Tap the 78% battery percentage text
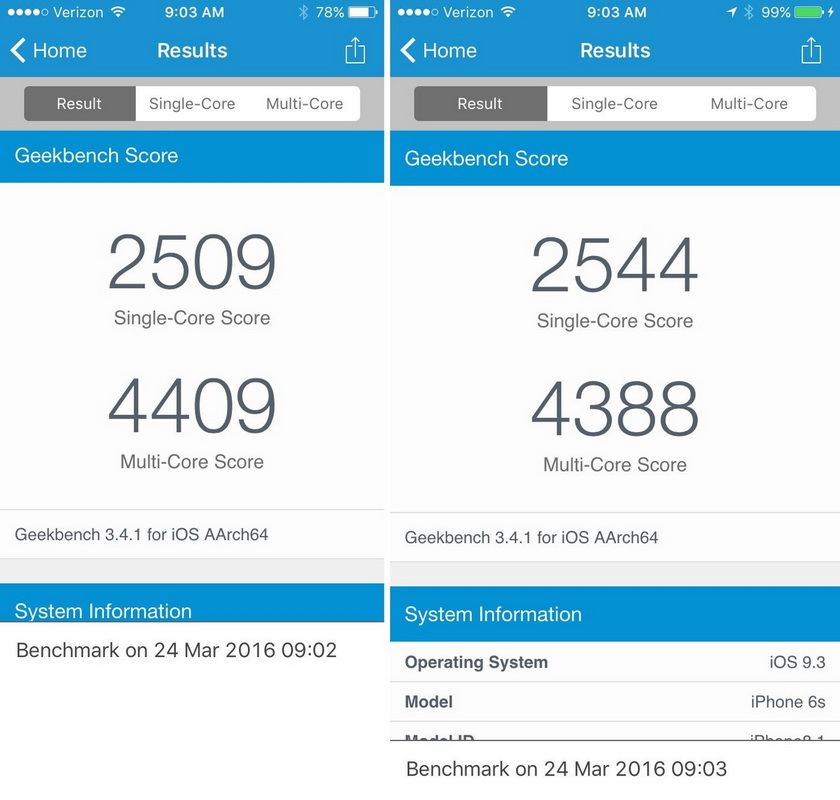The width and height of the screenshot is (840, 800). pos(329,12)
